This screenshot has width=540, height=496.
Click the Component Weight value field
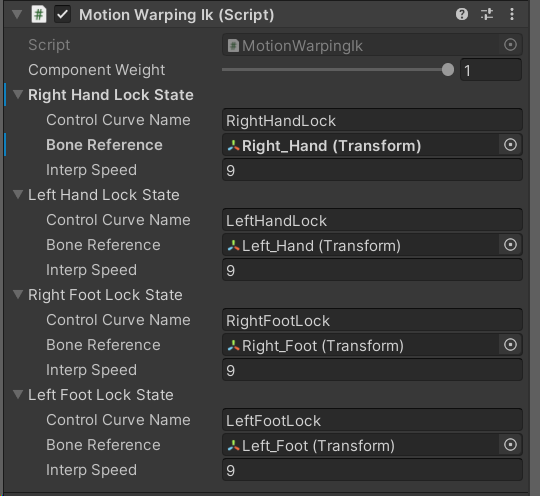pos(491,70)
